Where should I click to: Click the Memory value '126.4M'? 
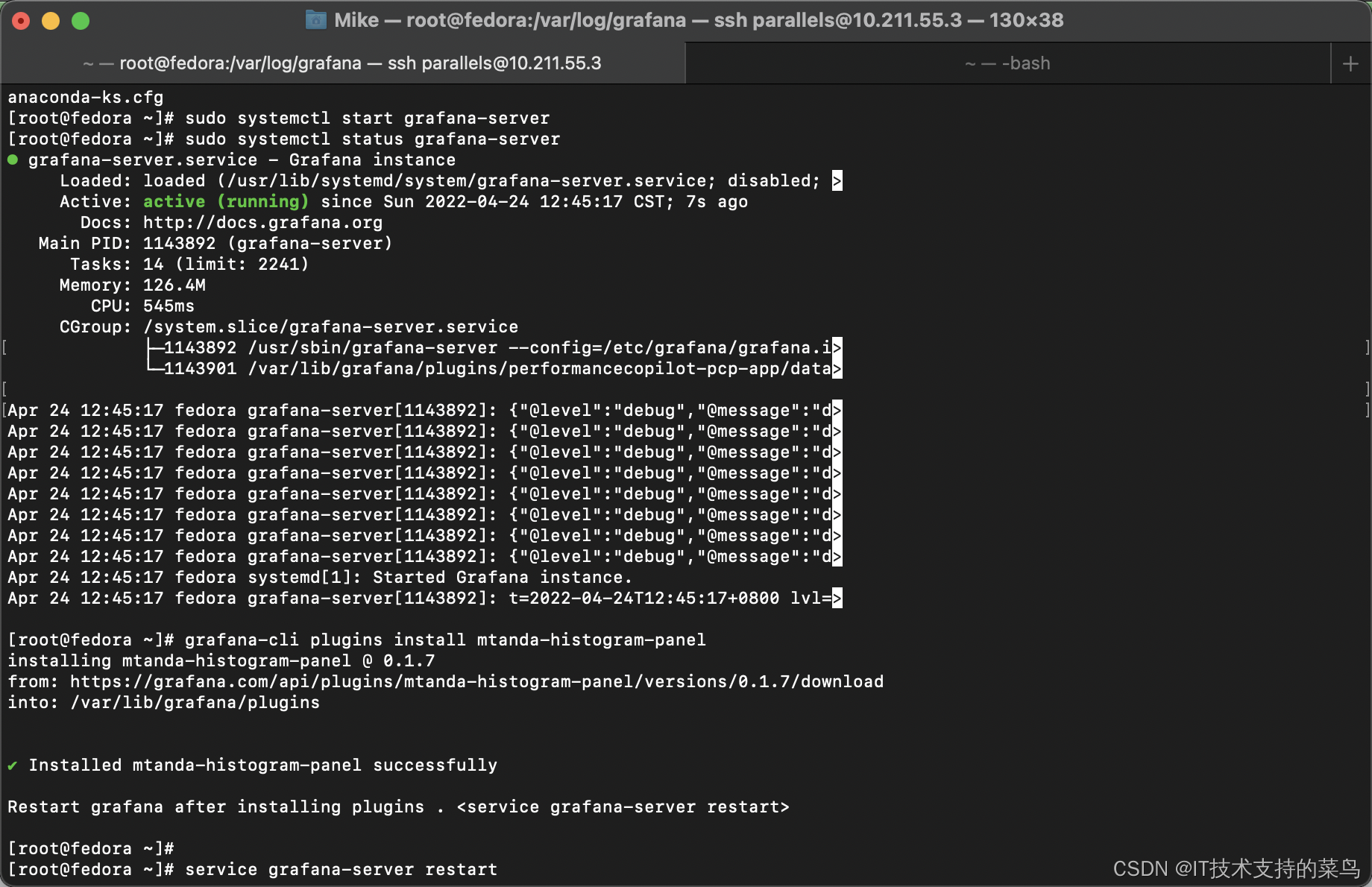coord(174,285)
